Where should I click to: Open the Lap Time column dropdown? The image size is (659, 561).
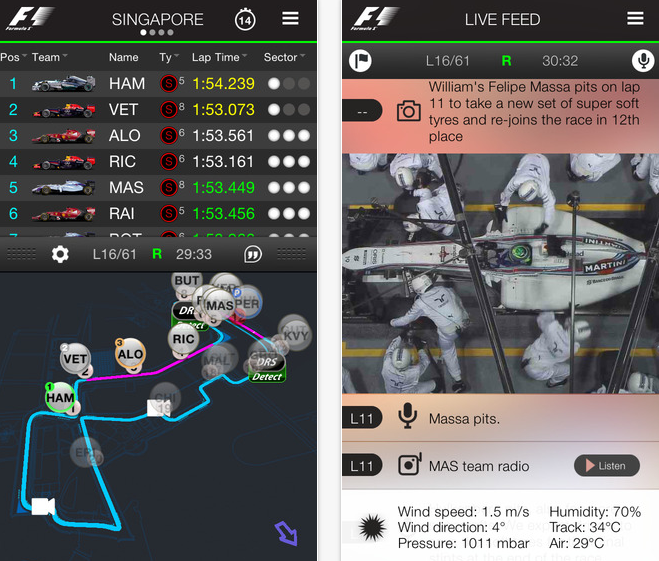click(x=219, y=57)
